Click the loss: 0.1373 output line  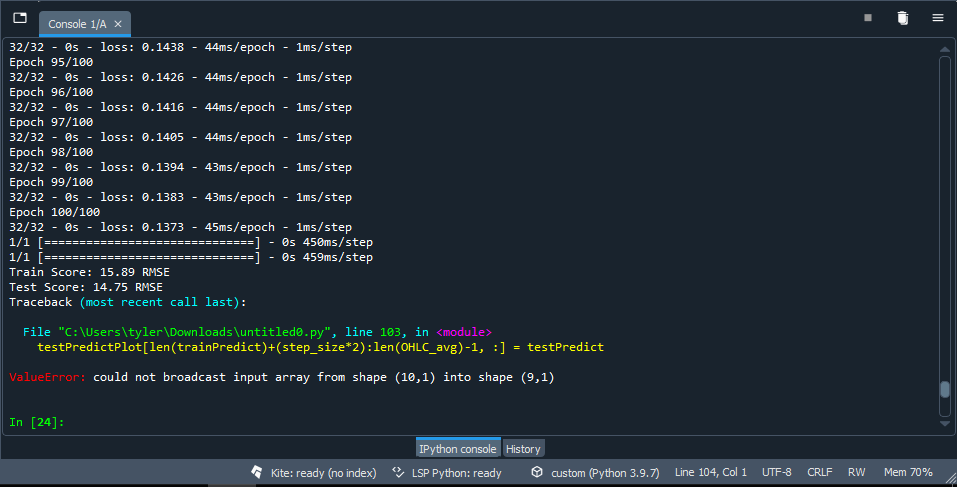[x=180, y=227]
